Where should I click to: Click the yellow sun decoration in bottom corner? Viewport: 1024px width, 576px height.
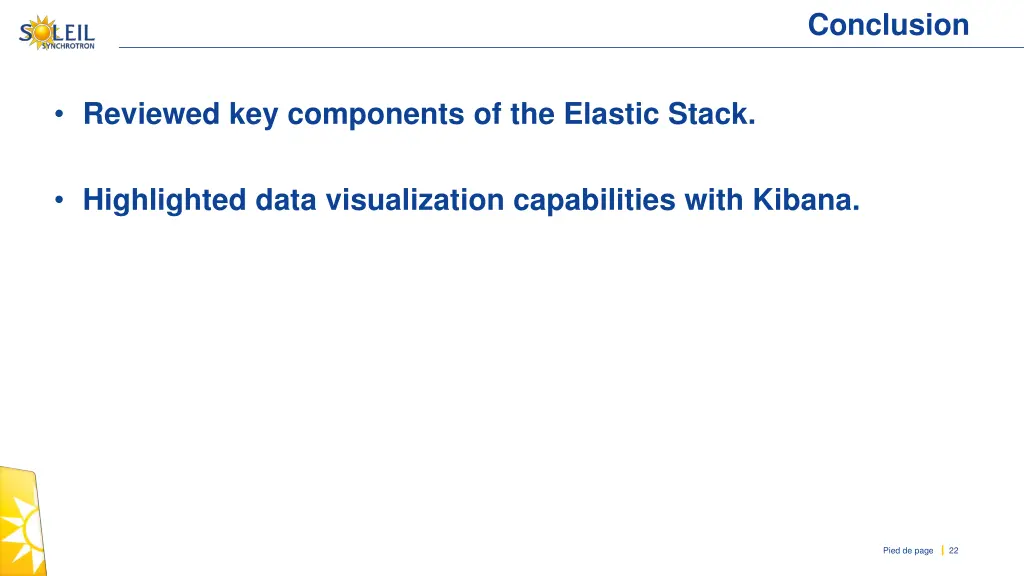pos(23,521)
